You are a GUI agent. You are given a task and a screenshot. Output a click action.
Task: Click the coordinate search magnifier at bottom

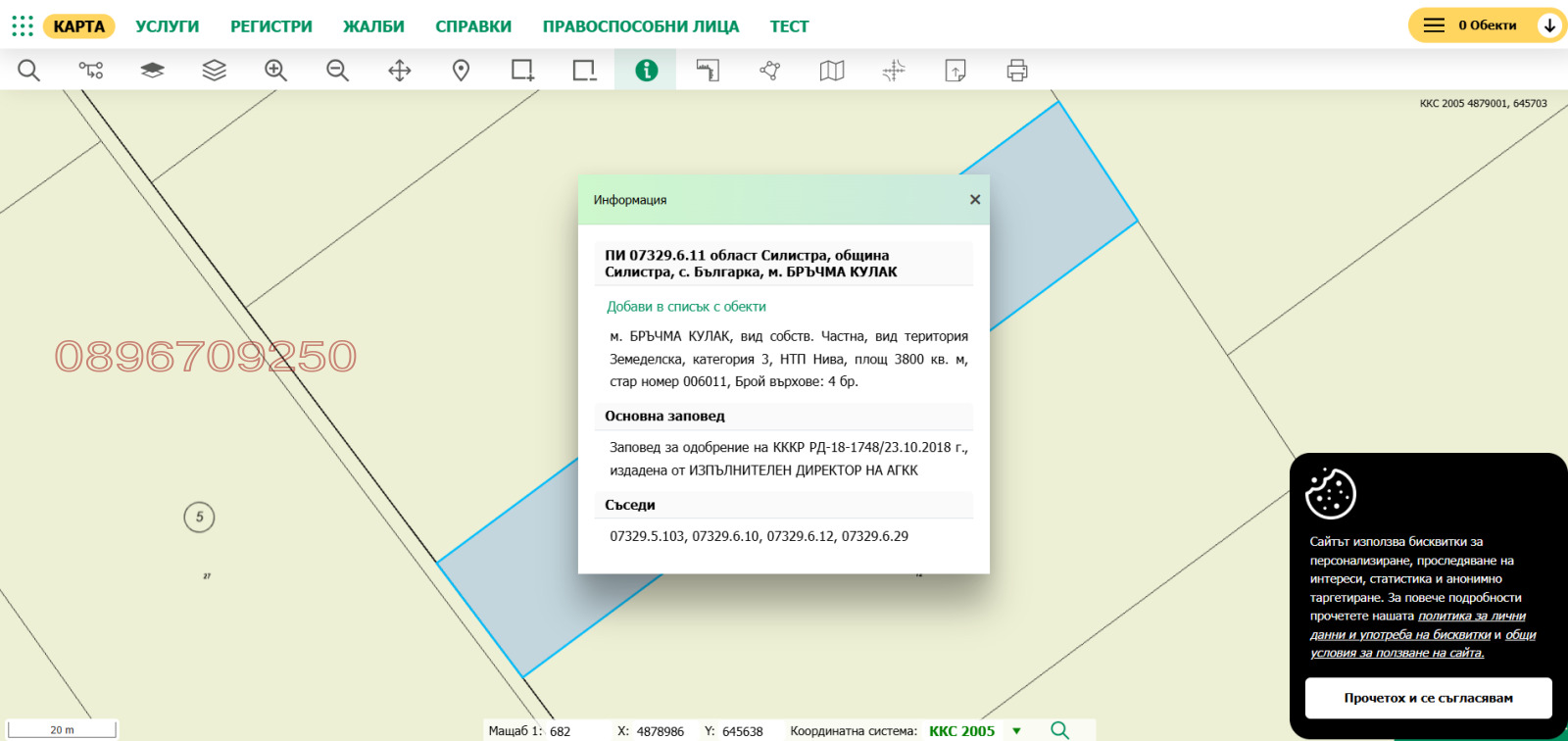(1059, 730)
